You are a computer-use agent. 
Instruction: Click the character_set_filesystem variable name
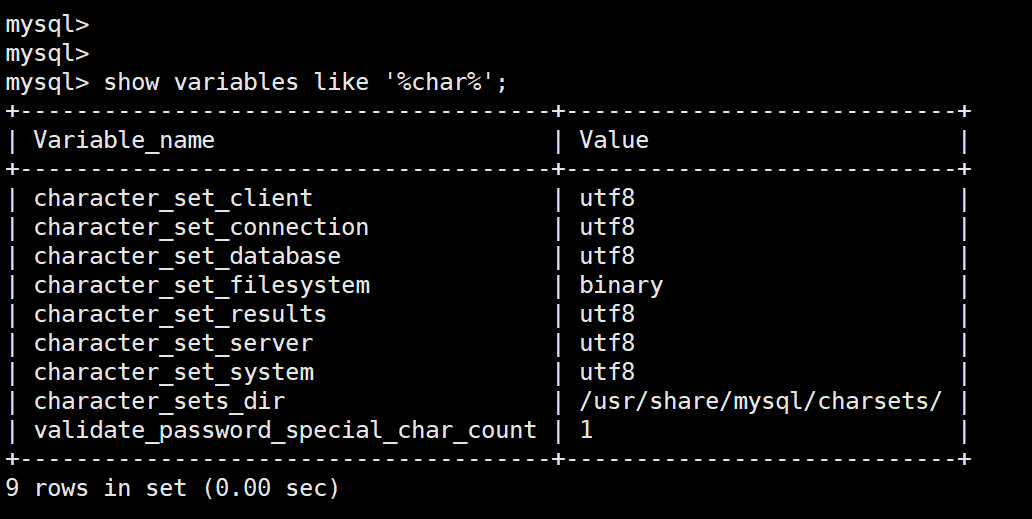pyautogui.click(x=201, y=285)
